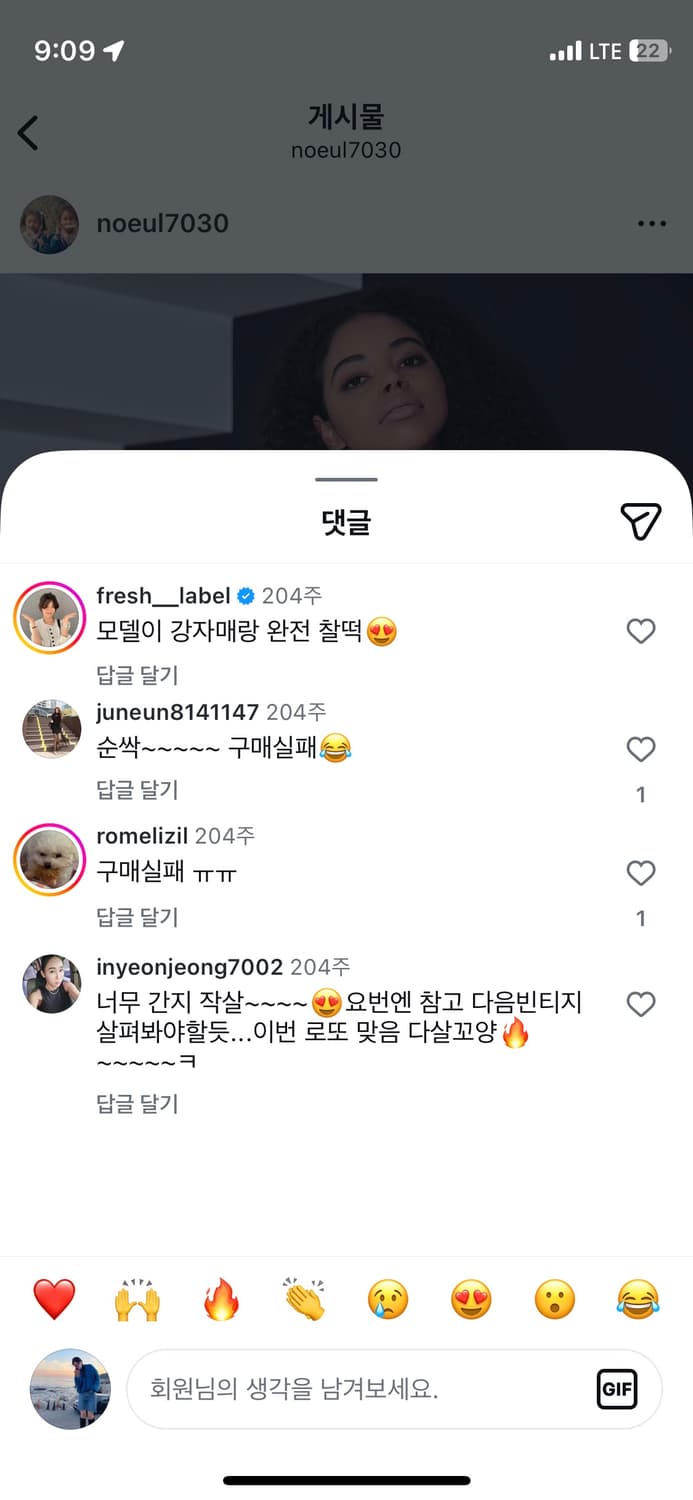Like romelizil's comment with the heart
The width and height of the screenshot is (693, 1500).
point(641,872)
